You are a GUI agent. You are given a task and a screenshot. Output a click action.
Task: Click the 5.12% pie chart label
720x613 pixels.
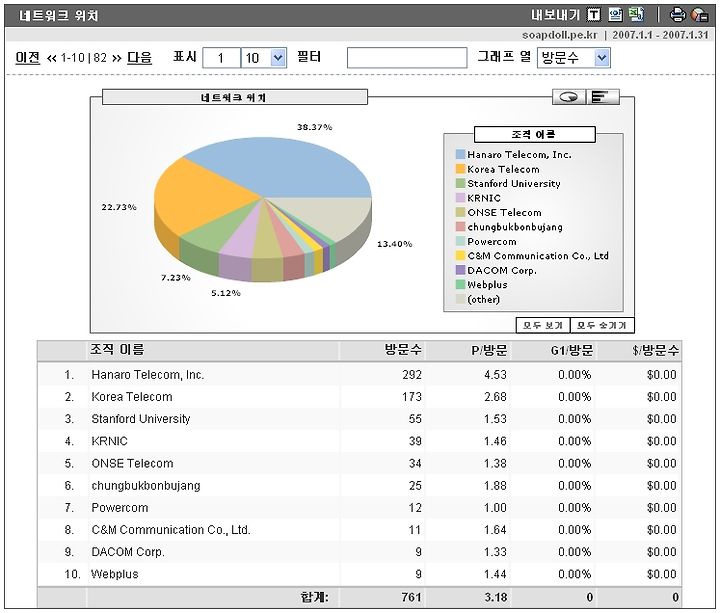(226, 293)
